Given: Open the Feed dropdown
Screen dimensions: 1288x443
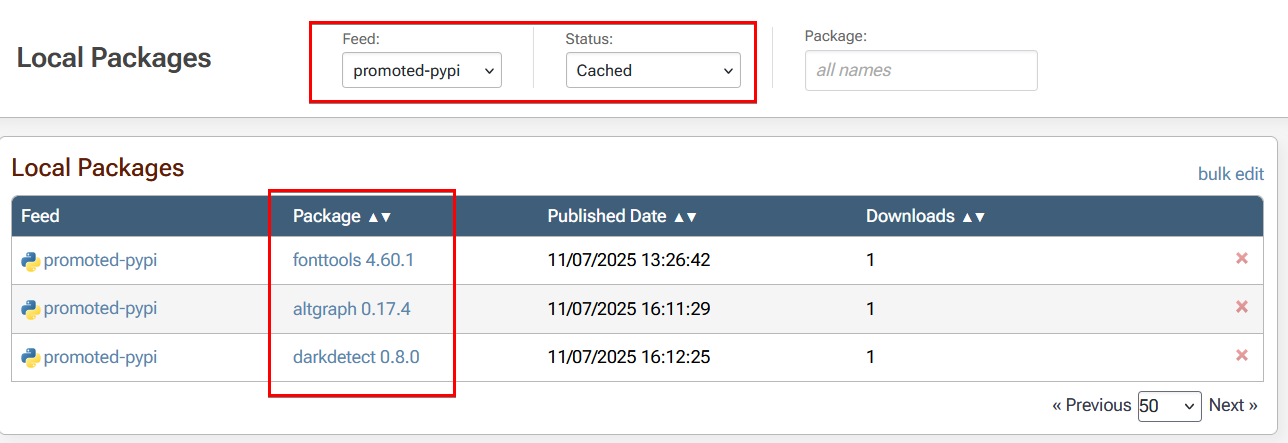Looking at the screenshot, I should click(421, 71).
